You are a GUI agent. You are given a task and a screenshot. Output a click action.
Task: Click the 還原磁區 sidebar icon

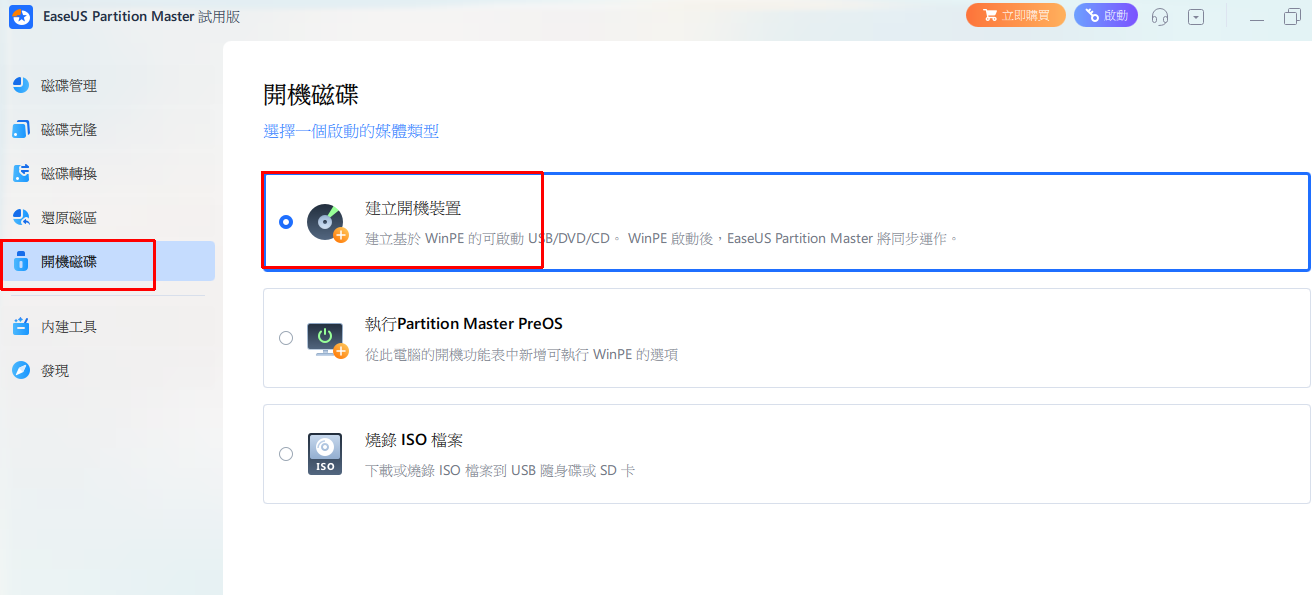(21, 218)
